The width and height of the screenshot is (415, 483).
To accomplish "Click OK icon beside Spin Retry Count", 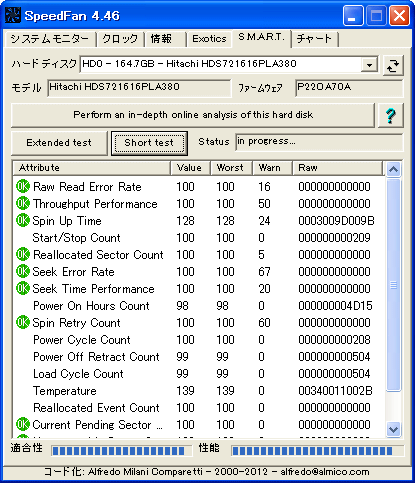I will pos(23,322).
